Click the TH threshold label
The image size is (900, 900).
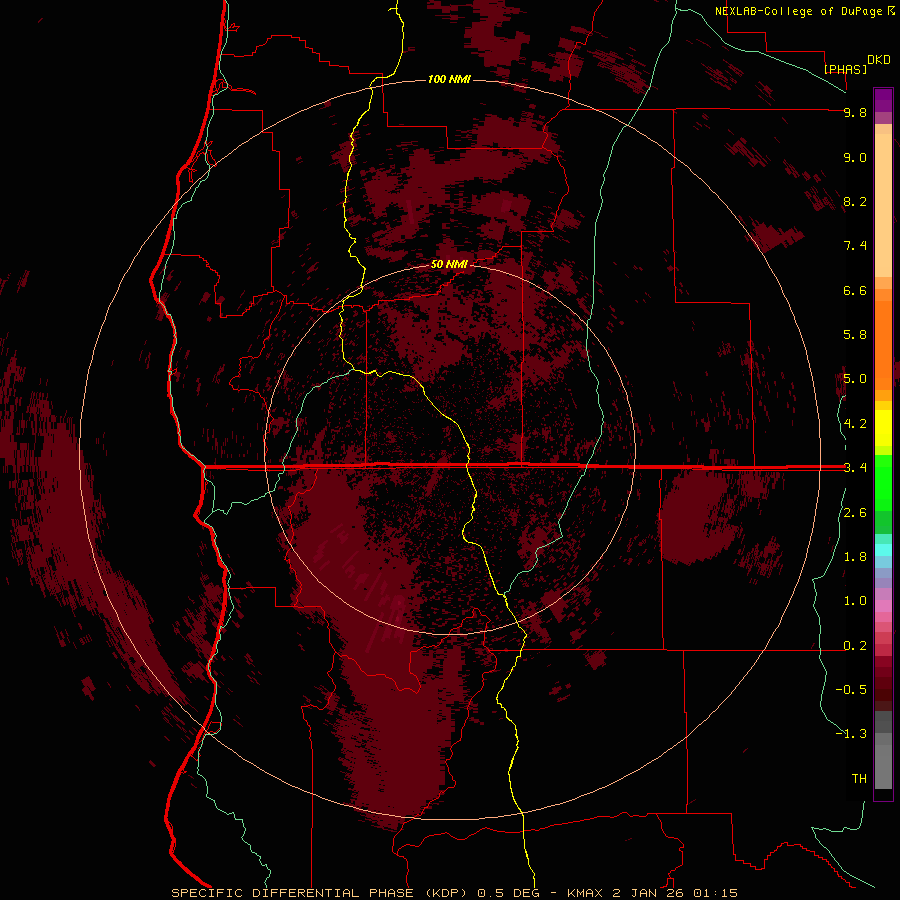(859, 779)
